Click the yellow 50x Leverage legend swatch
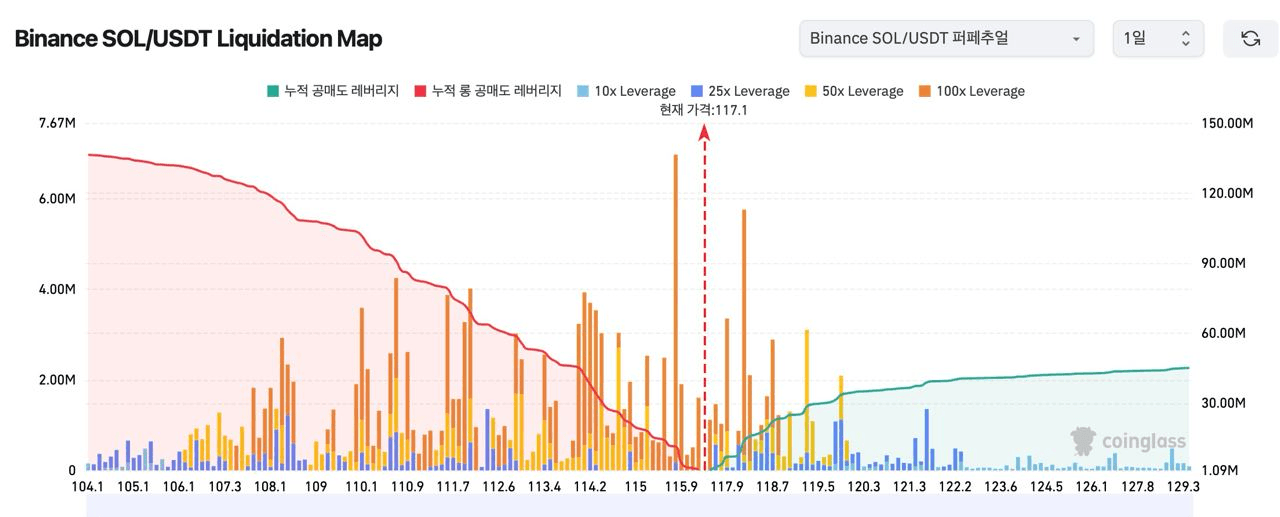The width and height of the screenshot is (1280, 517). point(810,91)
